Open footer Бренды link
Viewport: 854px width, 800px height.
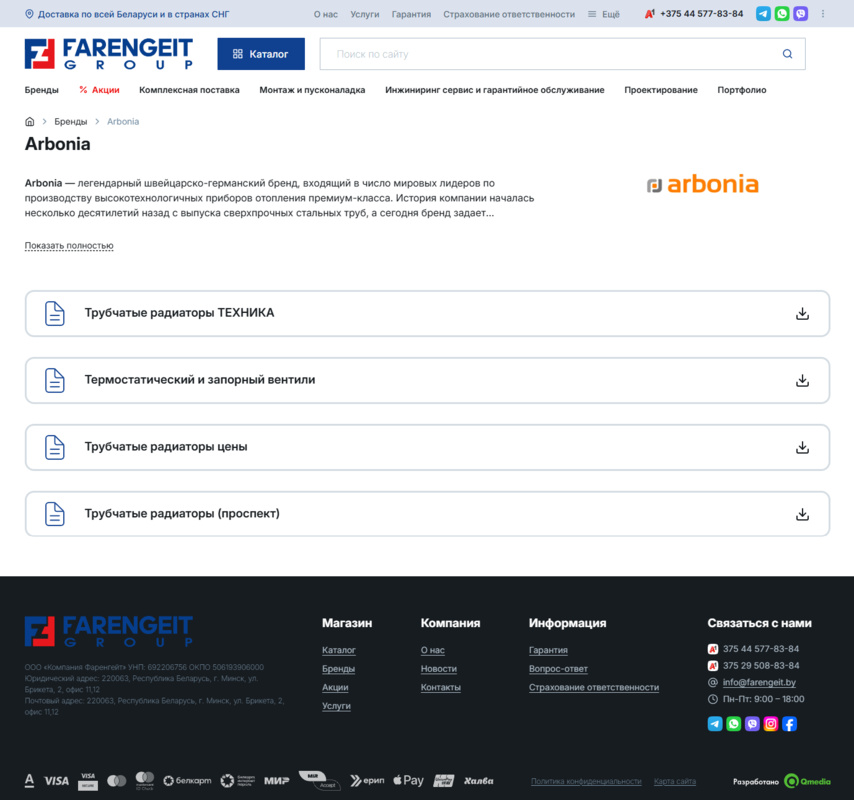click(338, 668)
